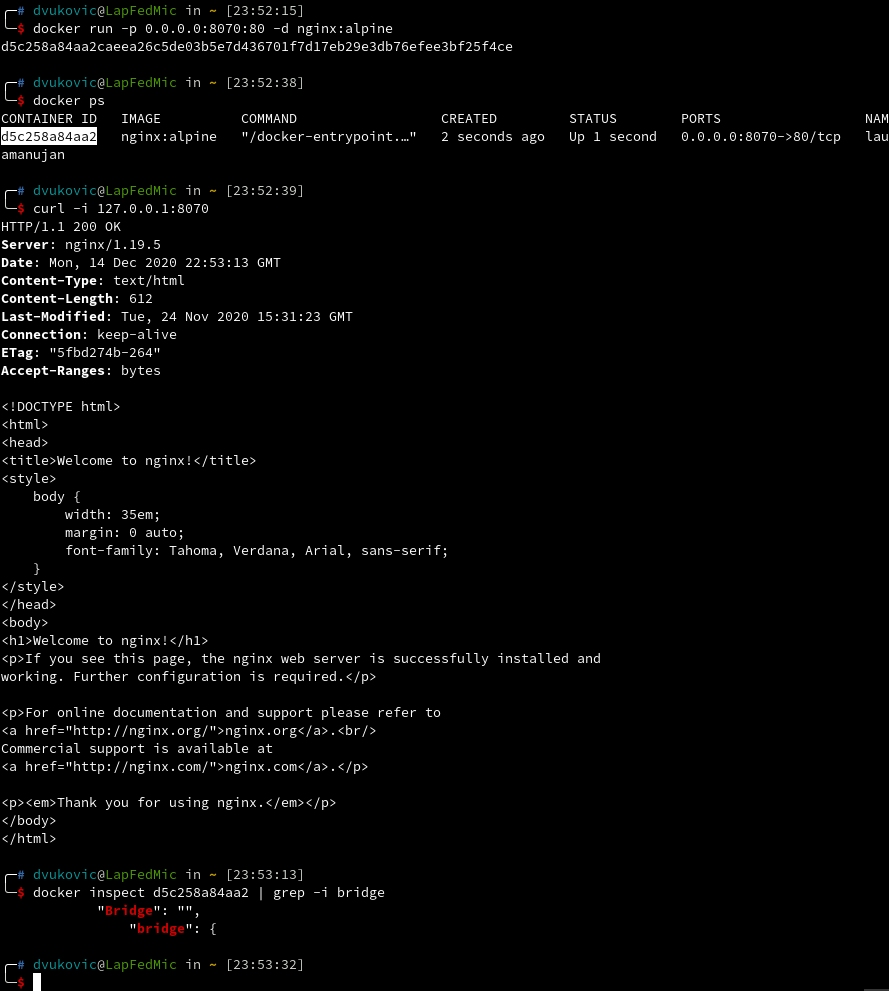Click the <h1>Welcome to nginx!</h1> line
The height and width of the screenshot is (991, 889).
[105, 641]
